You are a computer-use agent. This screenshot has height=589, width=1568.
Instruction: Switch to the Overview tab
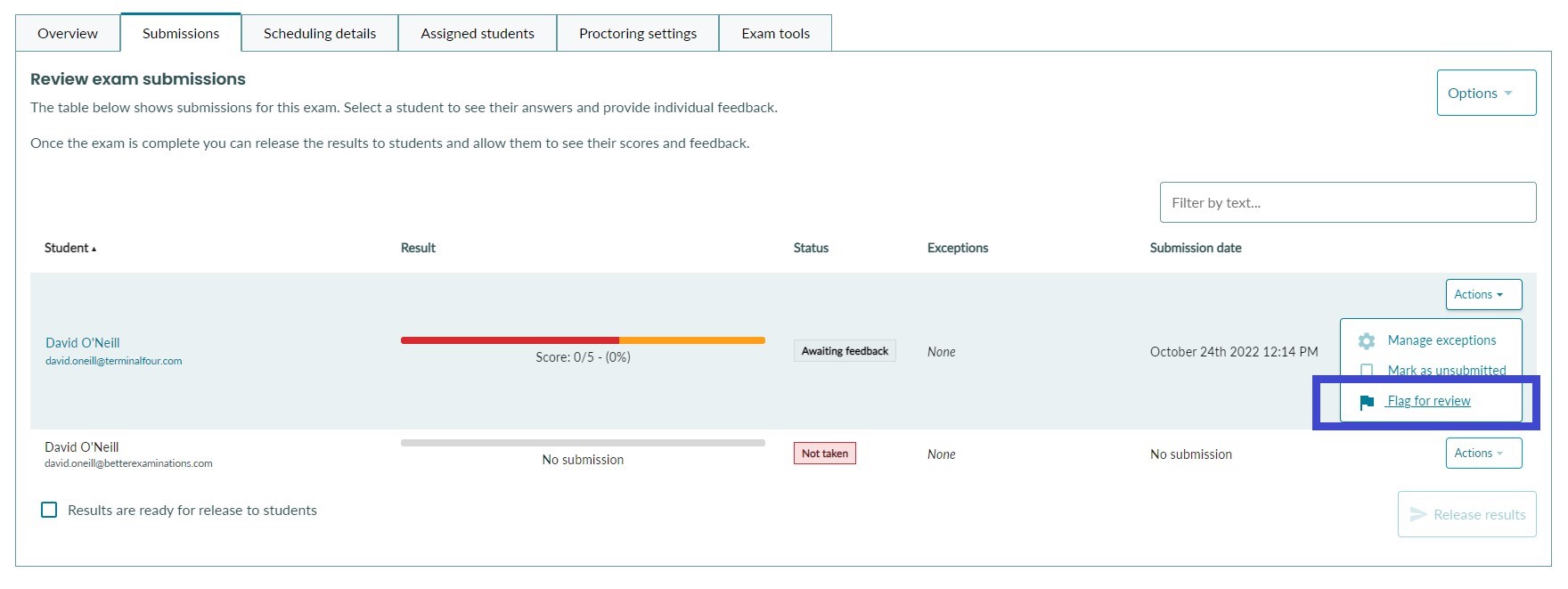[x=68, y=33]
